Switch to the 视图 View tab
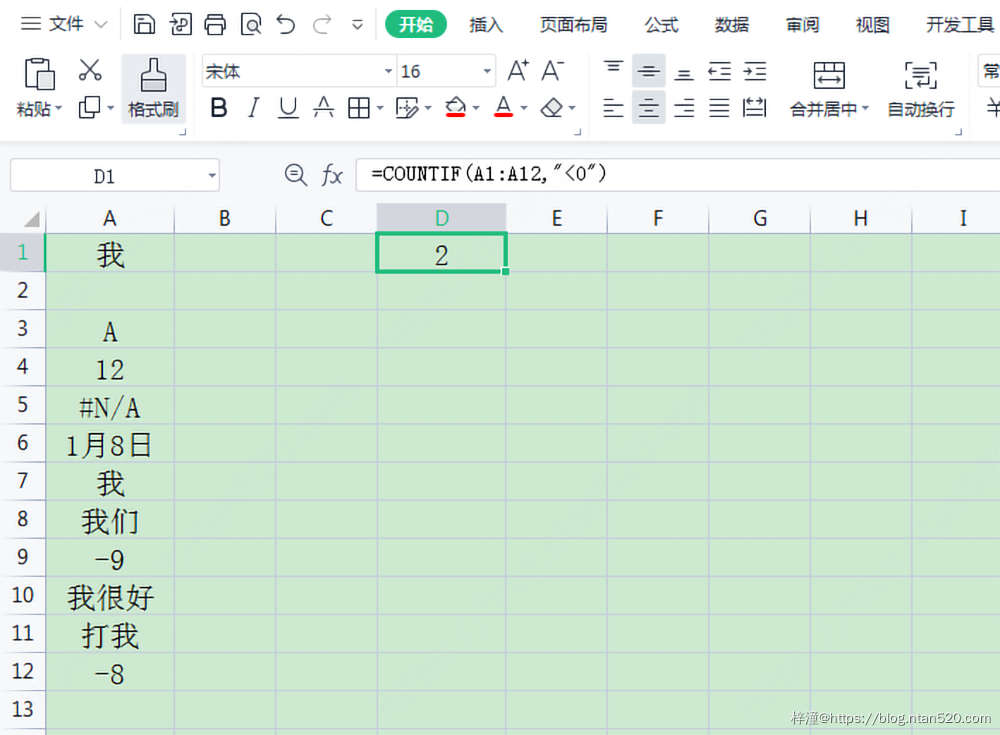The image size is (1000, 735). point(872,24)
